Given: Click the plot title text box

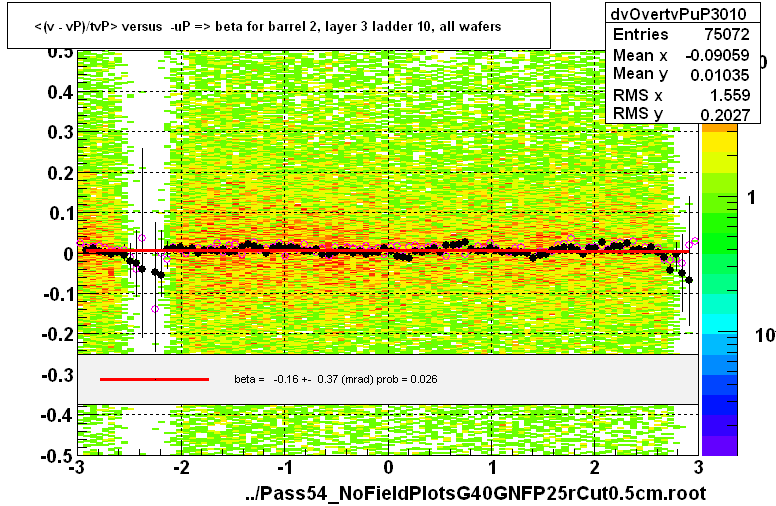Looking at the screenshot, I should 279,26.
